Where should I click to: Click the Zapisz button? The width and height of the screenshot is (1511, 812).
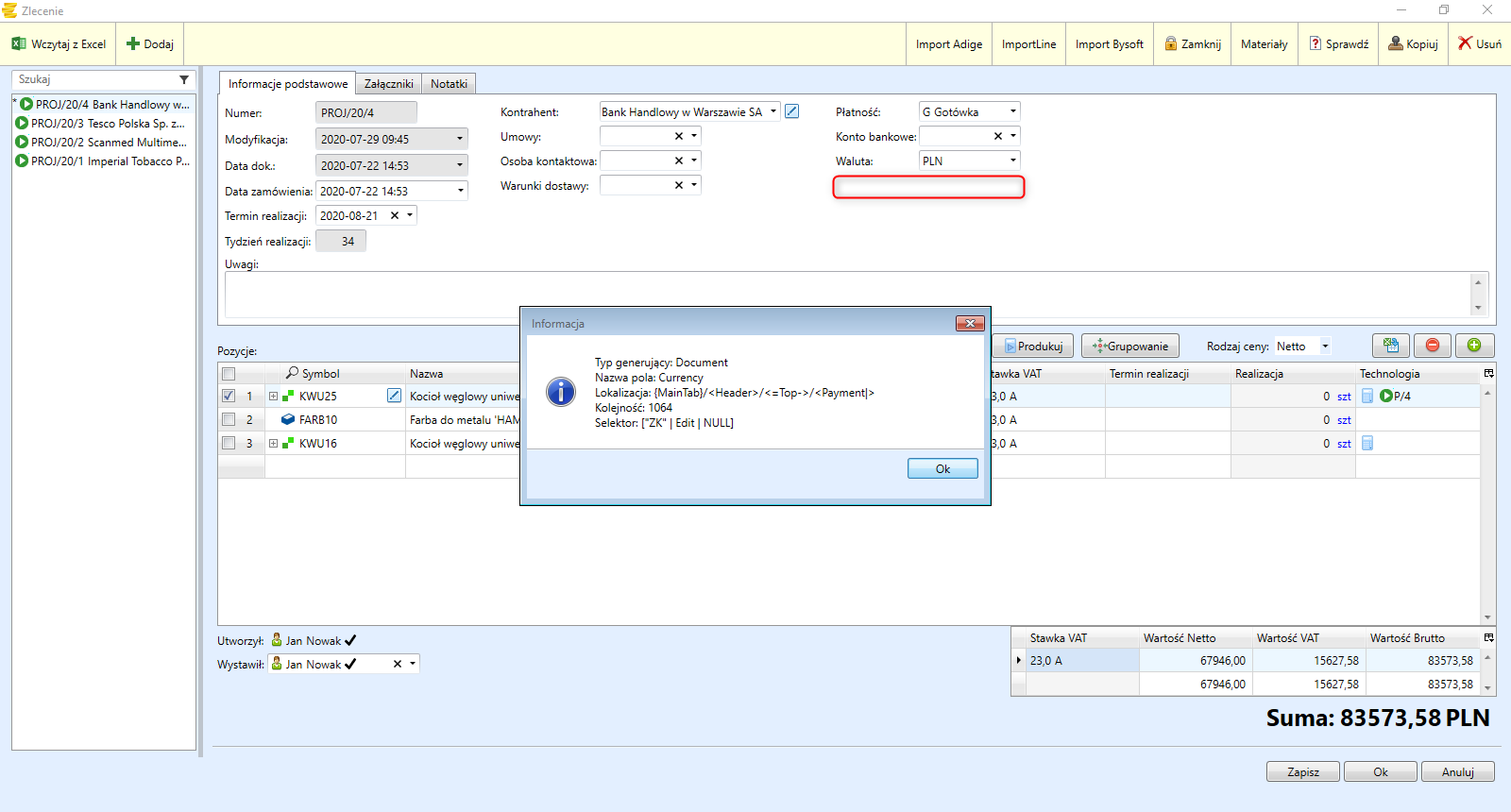1303,771
